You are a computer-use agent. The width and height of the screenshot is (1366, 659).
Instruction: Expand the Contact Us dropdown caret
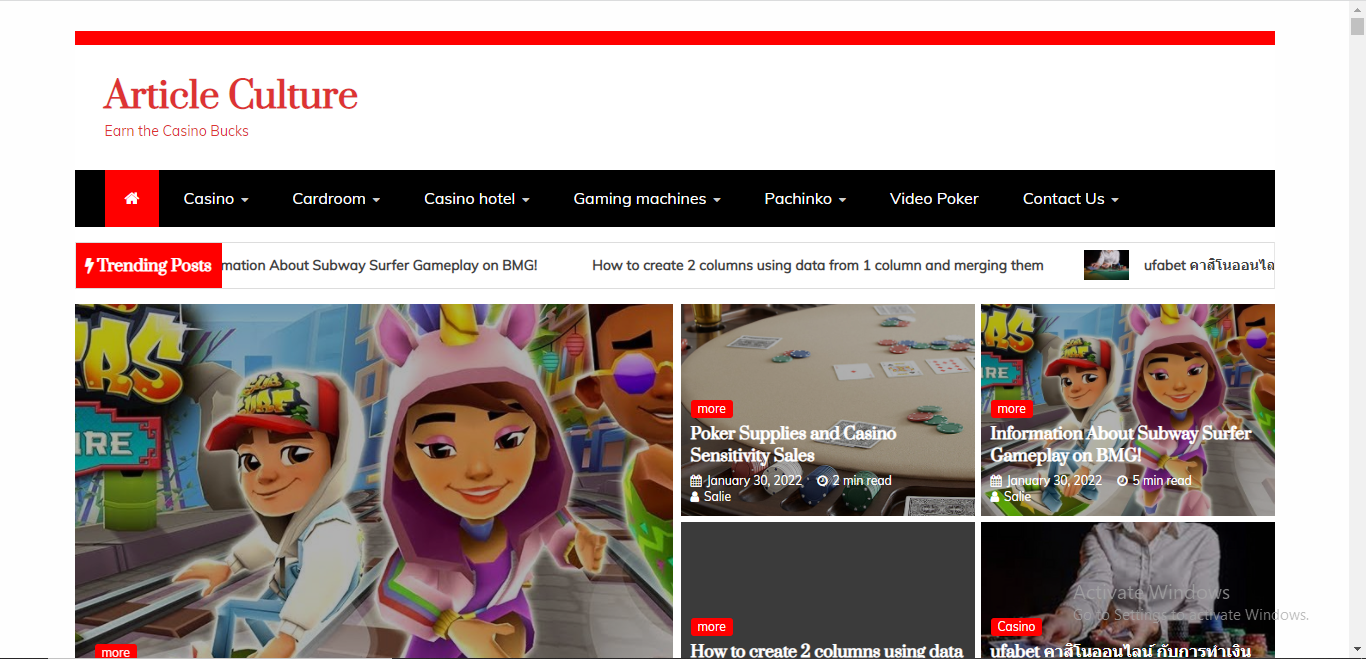point(1115,200)
